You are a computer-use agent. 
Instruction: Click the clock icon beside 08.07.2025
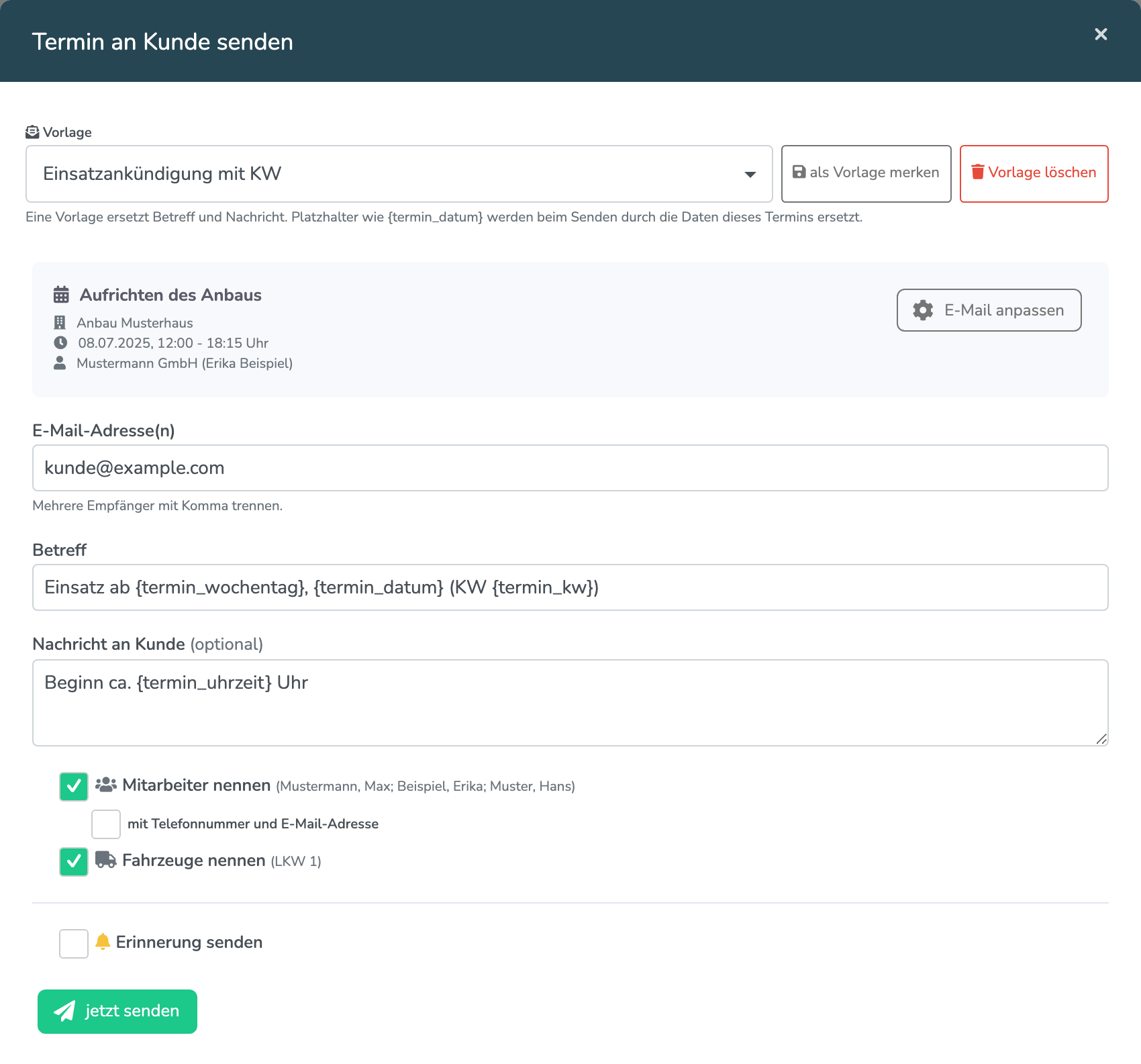60,343
